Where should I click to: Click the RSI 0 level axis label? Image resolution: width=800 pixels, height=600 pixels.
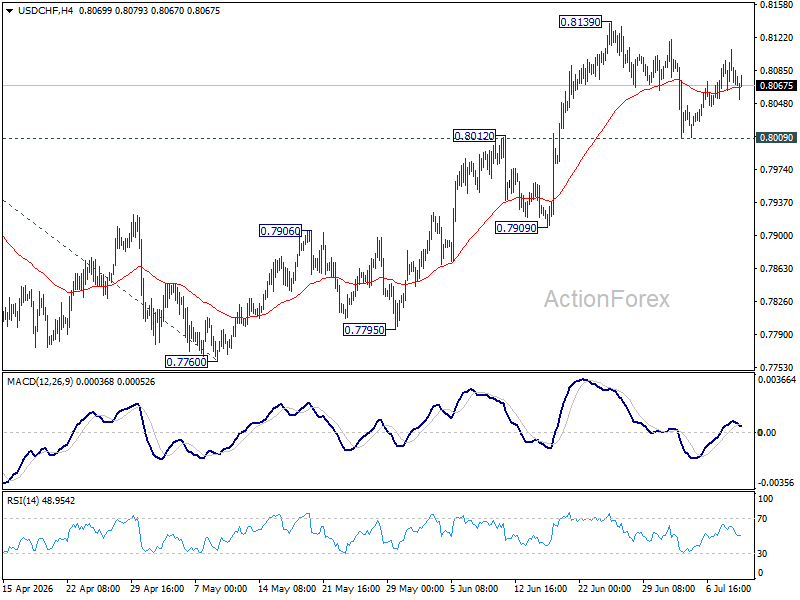pyautogui.click(x=760, y=572)
